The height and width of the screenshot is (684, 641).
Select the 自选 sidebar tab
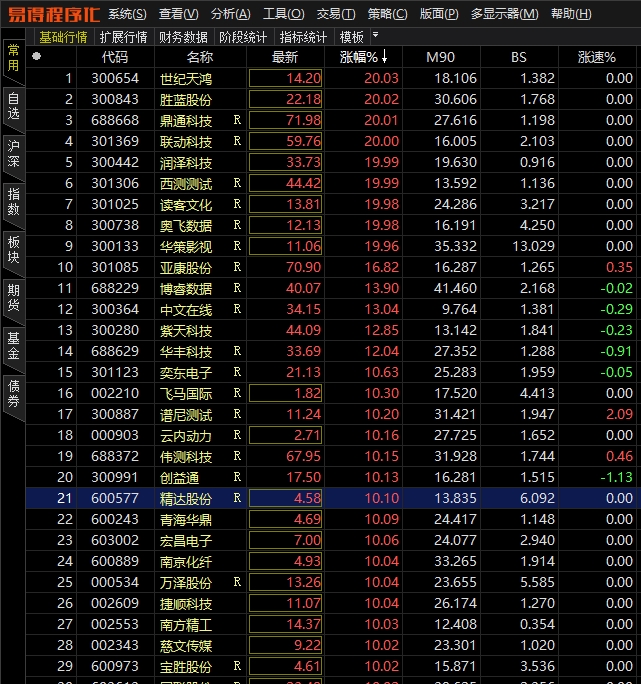point(14,106)
